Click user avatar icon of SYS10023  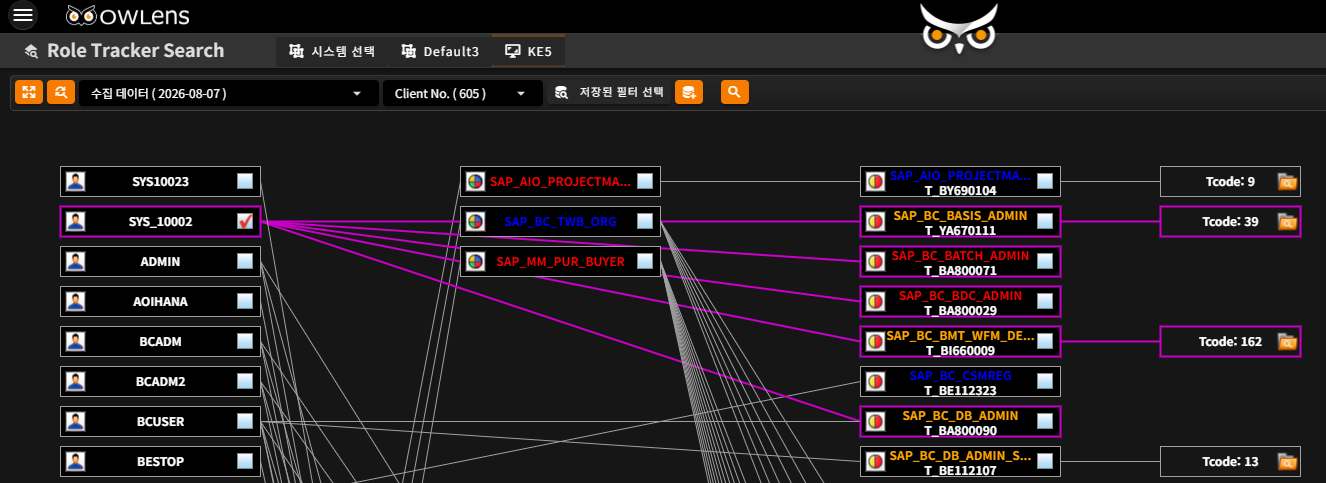(75, 181)
